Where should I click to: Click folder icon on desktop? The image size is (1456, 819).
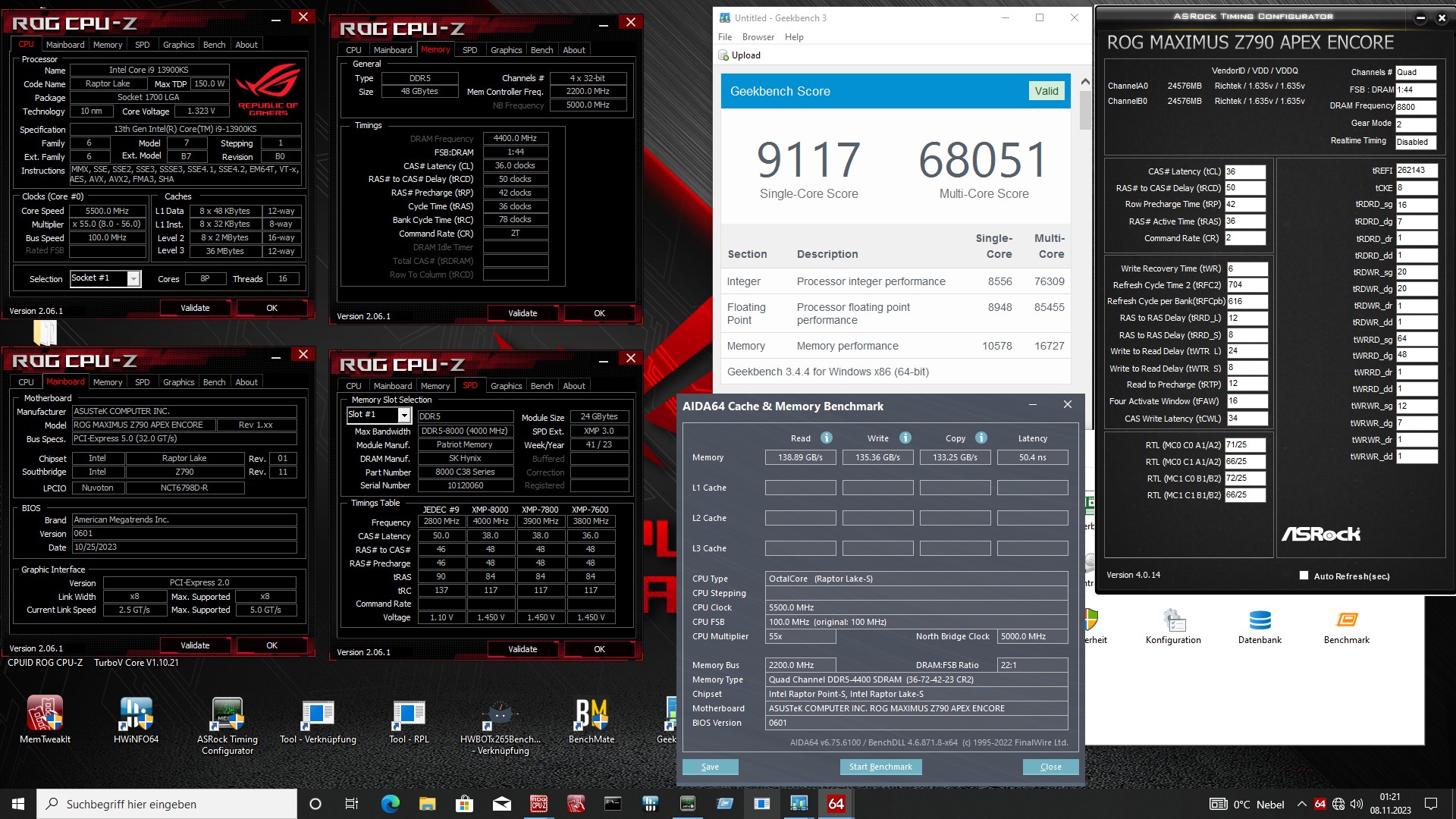click(45, 333)
